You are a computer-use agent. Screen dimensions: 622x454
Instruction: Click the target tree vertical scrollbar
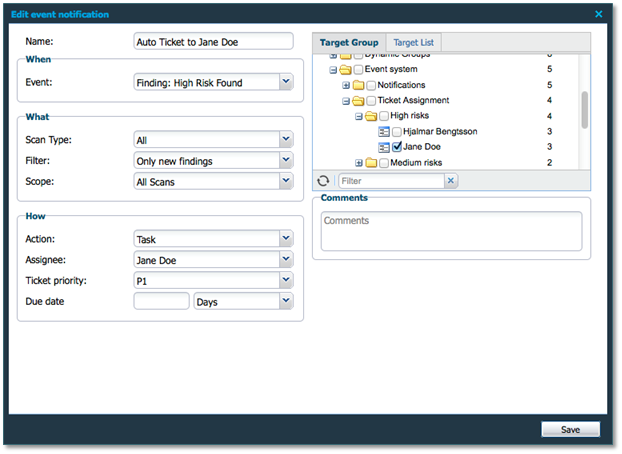584,108
